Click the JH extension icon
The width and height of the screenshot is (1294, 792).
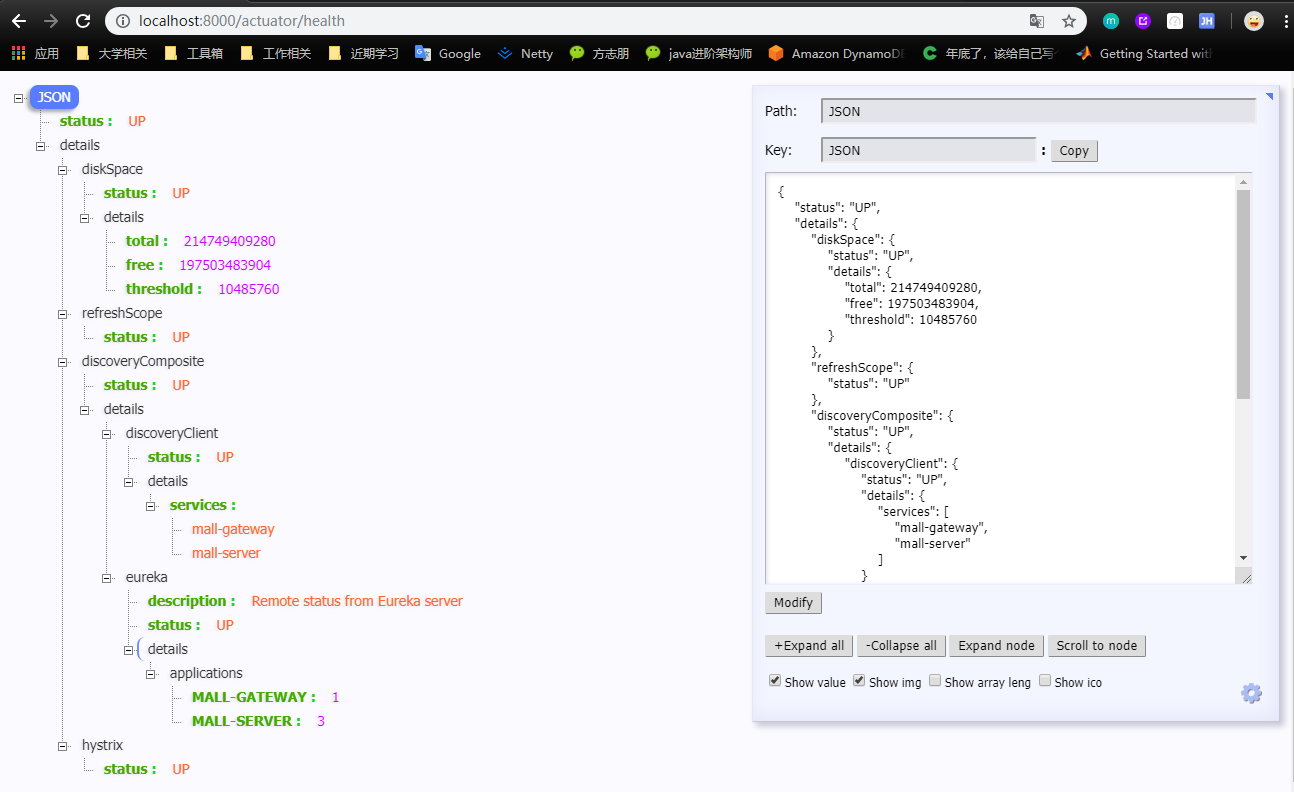1206,20
